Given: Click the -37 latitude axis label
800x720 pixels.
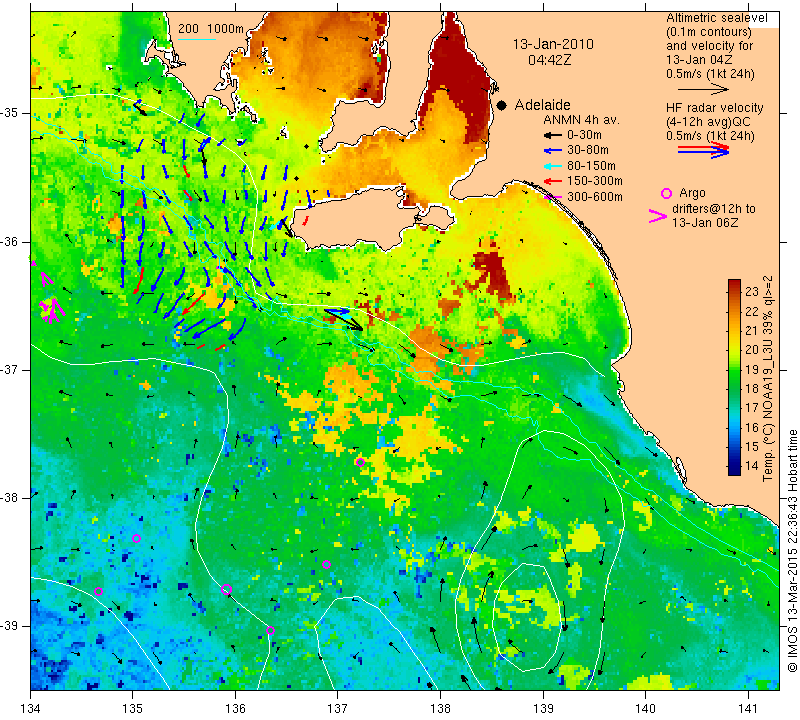Looking at the screenshot, I should [x=10, y=369].
